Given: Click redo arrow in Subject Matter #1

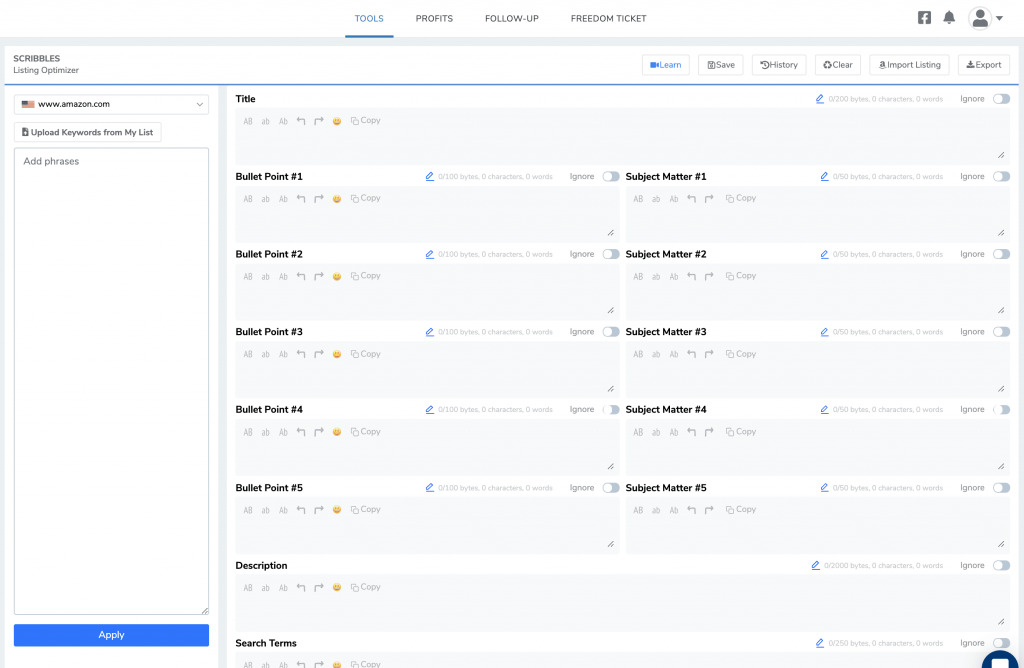Looking at the screenshot, I should pyautogui.click(x=709, y=199).
